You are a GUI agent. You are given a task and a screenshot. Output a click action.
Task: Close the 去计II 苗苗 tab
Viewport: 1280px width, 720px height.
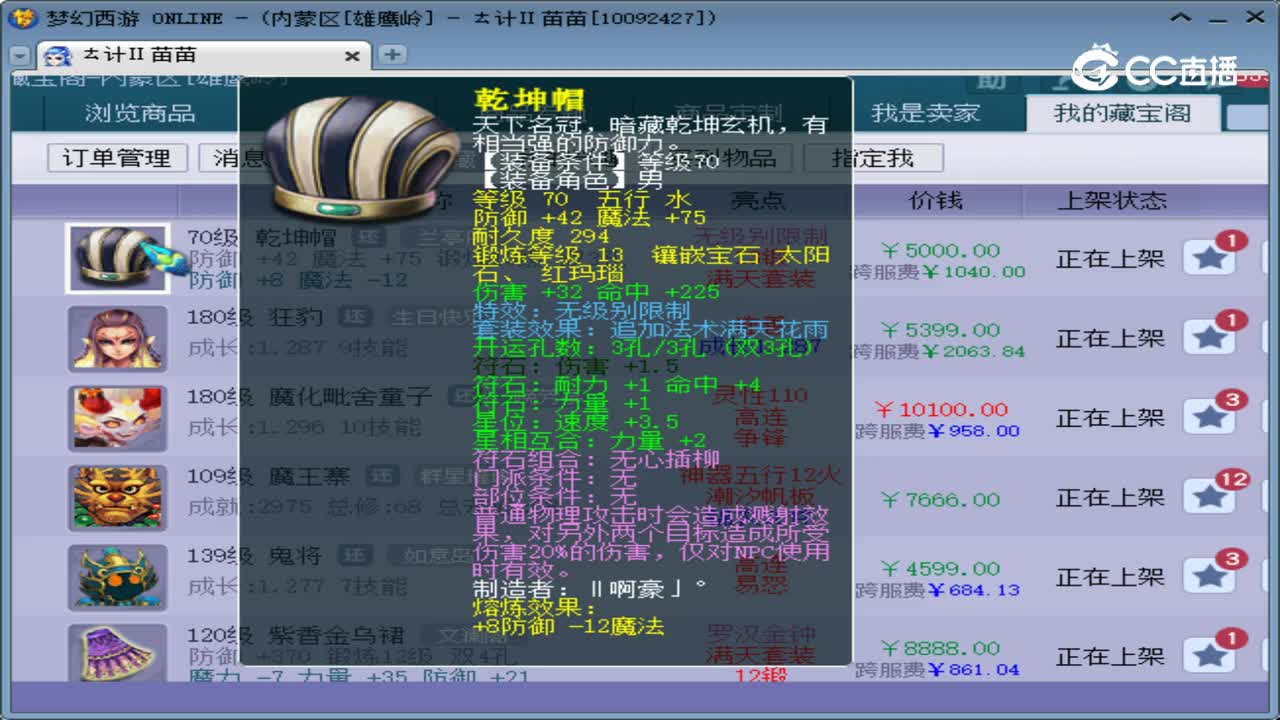click(352, 56)
